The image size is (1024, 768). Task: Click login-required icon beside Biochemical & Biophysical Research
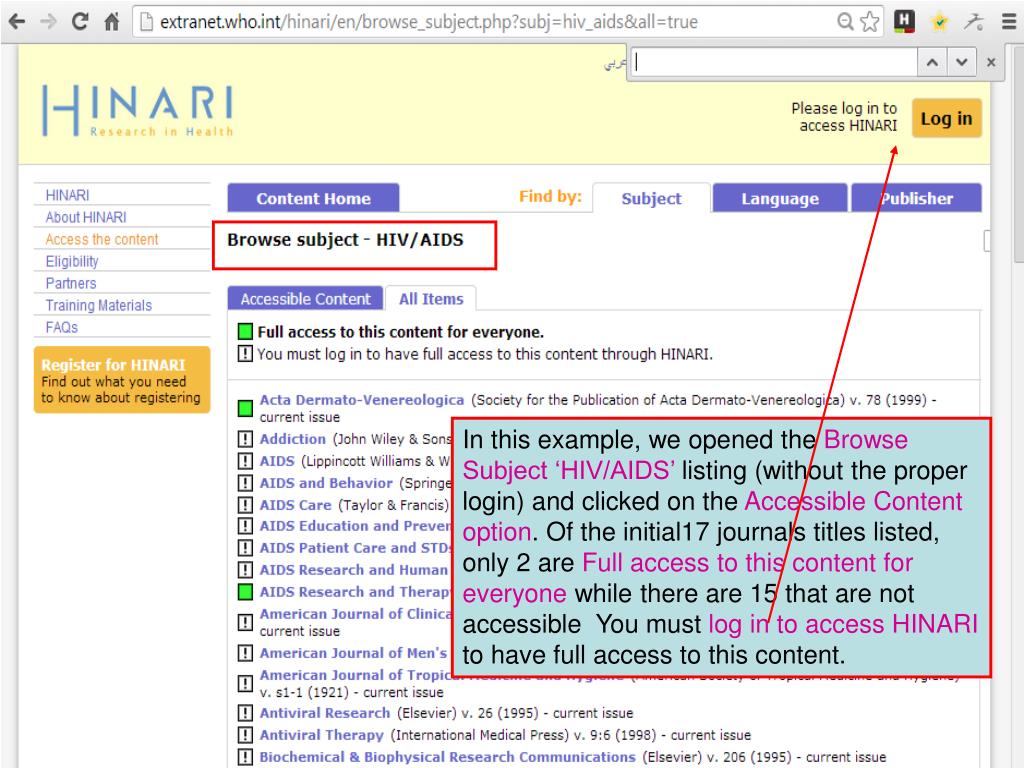tap(245, 757)
